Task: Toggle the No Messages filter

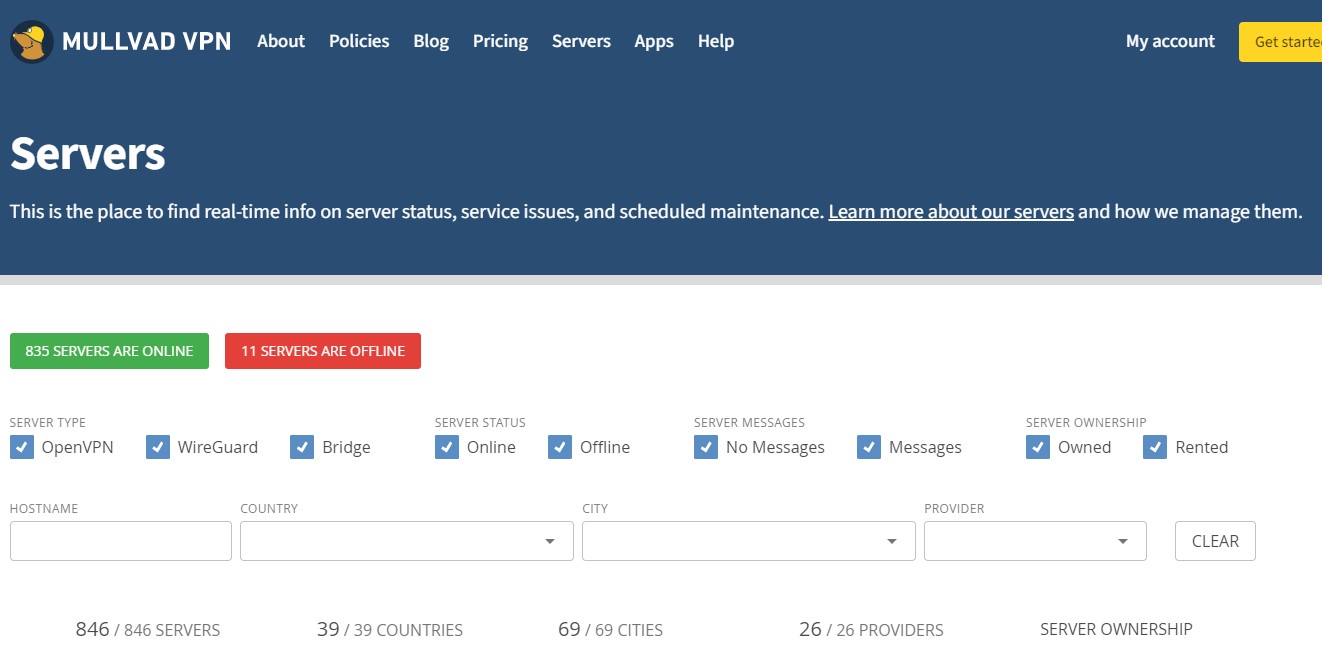Action: 706,447
